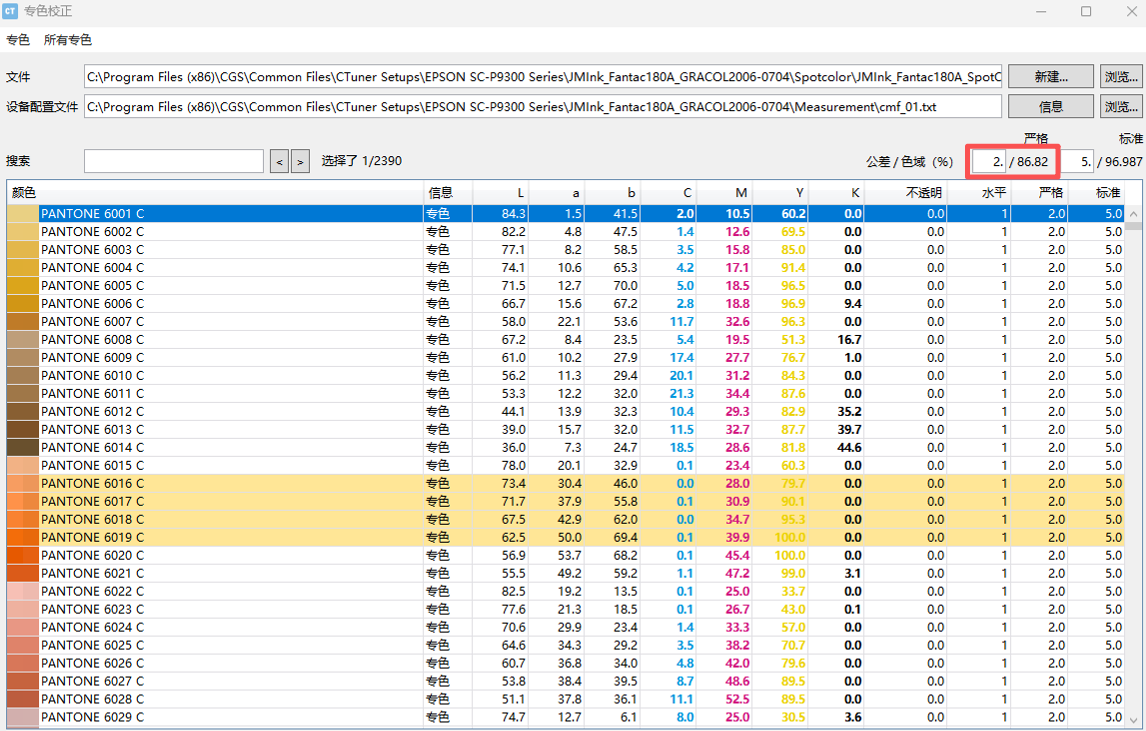Image resolution: width=1146 pixels, height=731 pixels.
Task: Click the PANTONE 6019 C color swatch
Action: pyautogui.click(x=23, y=537)
